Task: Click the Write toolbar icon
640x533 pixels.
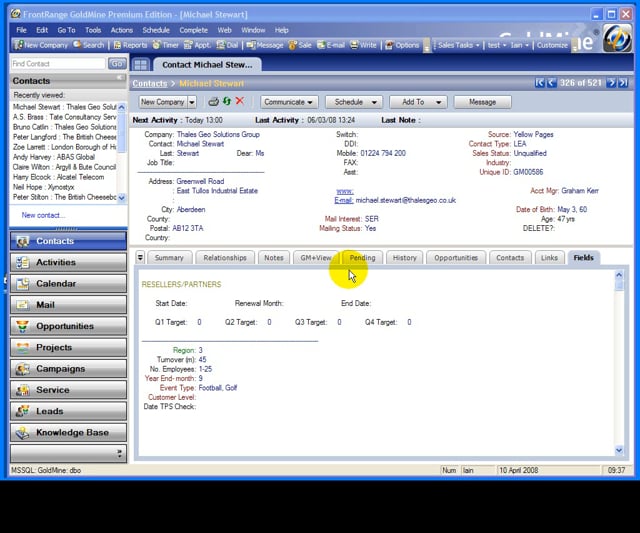Action: click(363, 45)
